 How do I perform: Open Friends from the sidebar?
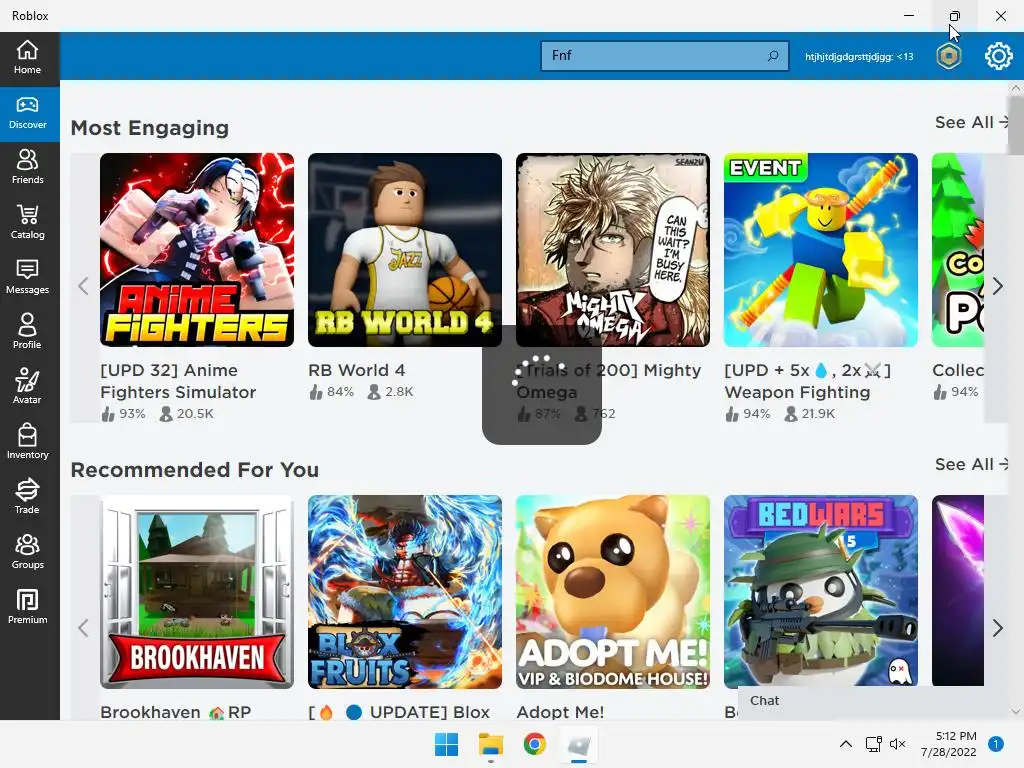point(27,168)
